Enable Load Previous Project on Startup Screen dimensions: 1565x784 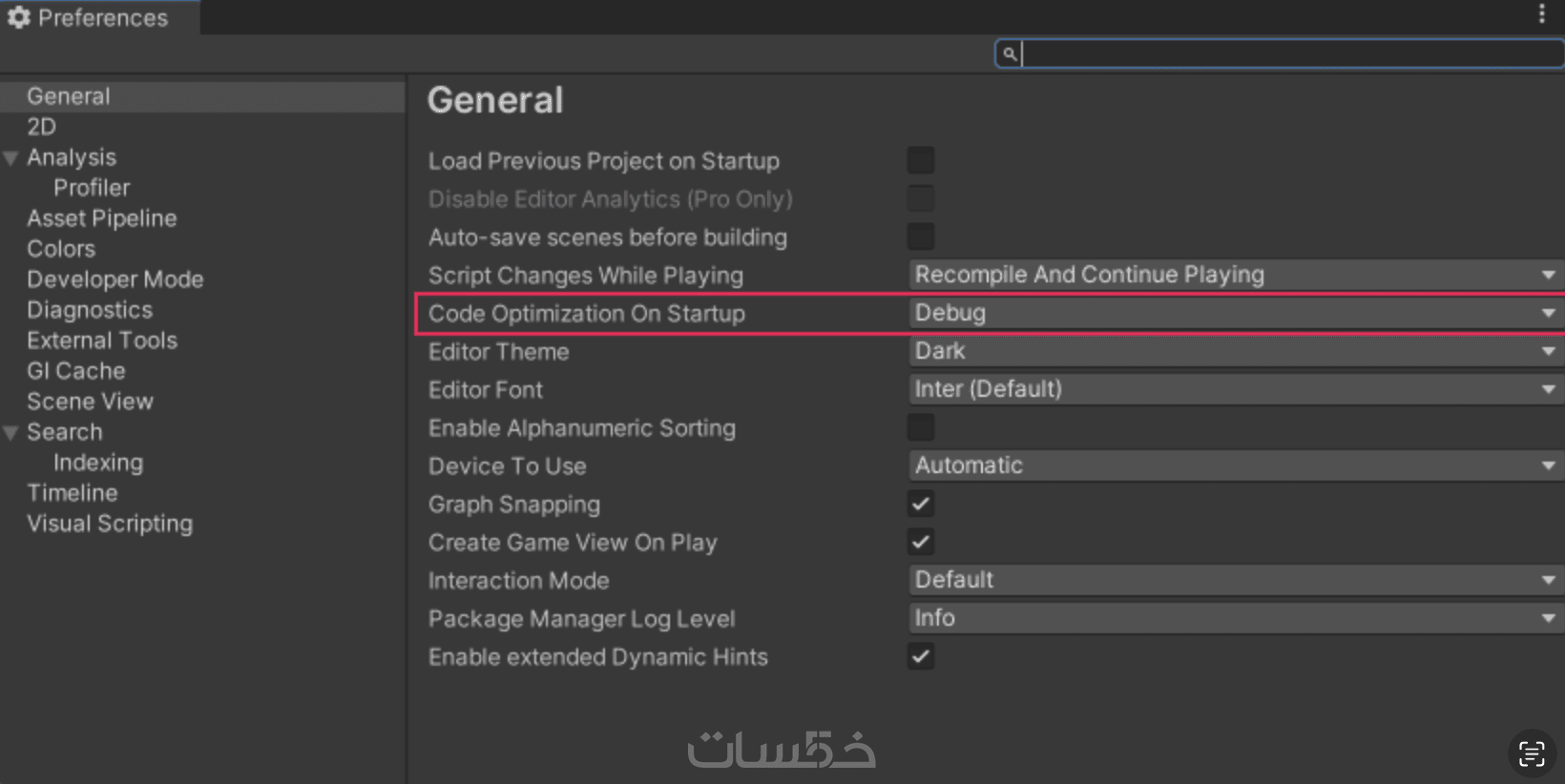[921, 160]
